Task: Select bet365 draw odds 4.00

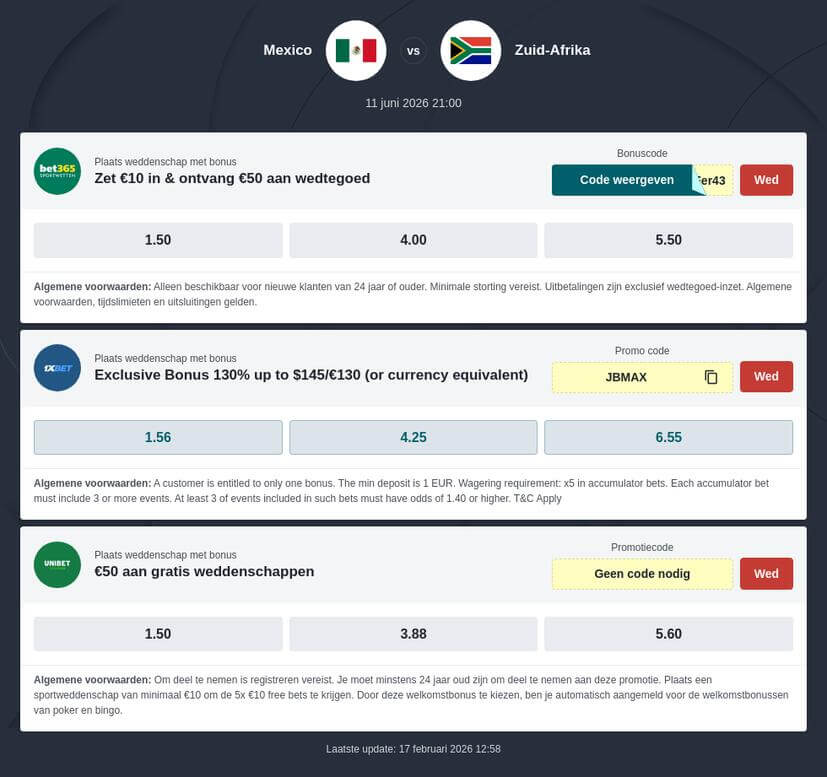Action: click(x=413, y=240)
